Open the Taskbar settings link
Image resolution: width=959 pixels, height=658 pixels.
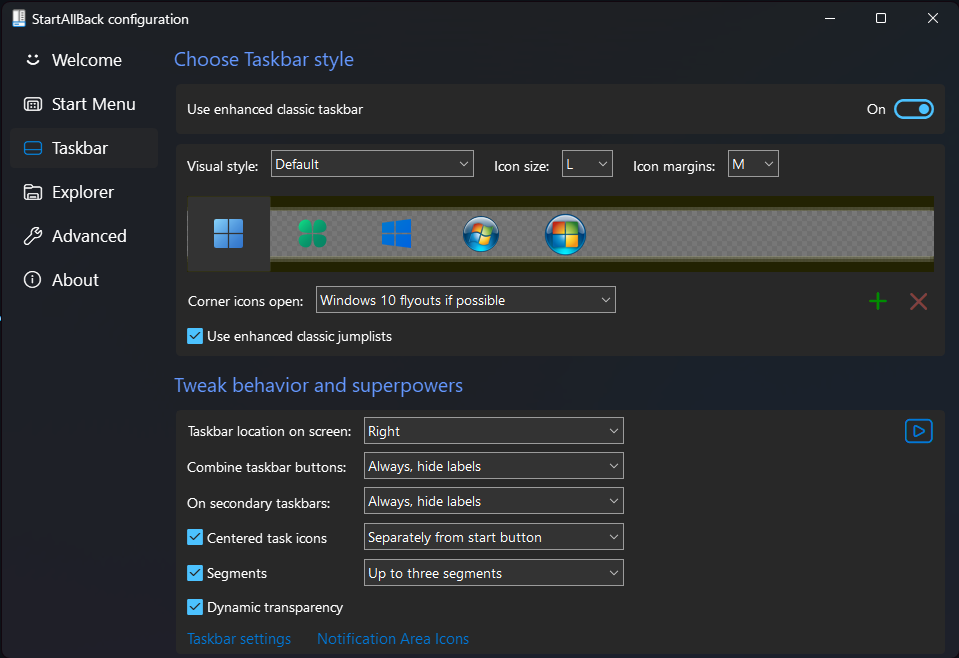pyautogui.click(x=238, y=638)
